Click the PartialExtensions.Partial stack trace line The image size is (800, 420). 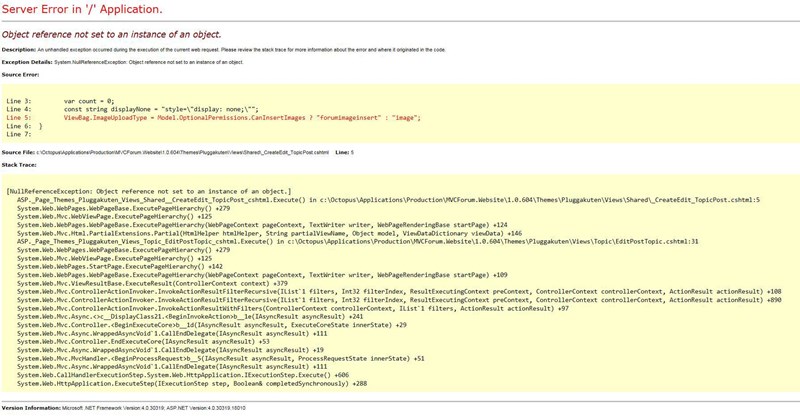point(268,233)
